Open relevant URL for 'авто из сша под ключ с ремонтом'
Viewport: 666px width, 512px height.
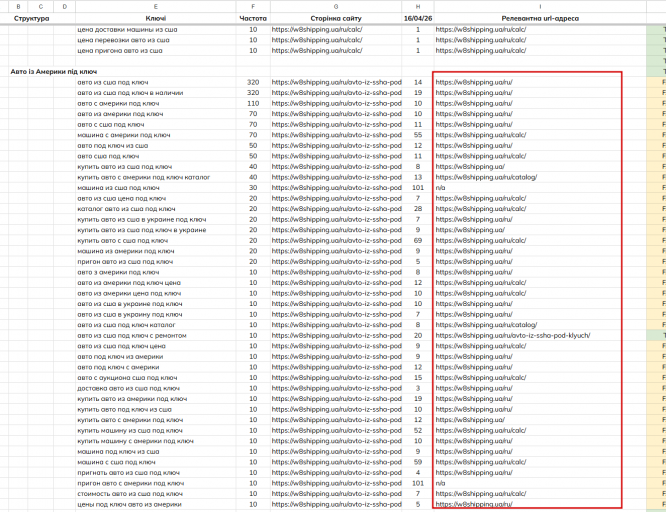513,335
